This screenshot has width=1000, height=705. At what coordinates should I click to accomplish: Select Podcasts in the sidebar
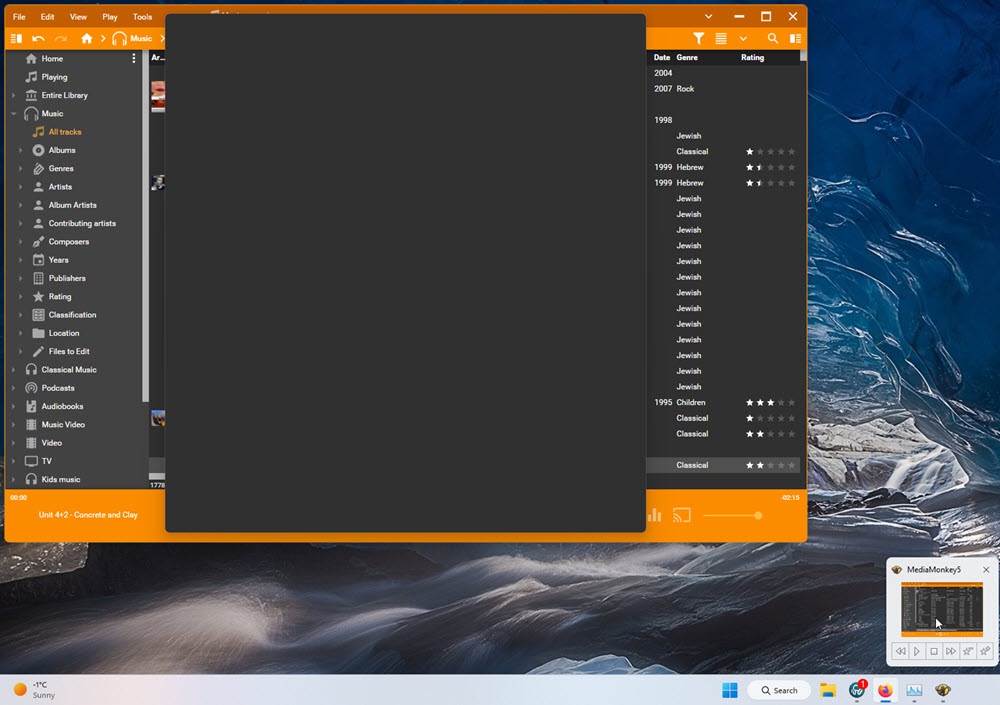pyautogui.click(x=57, y=388)
